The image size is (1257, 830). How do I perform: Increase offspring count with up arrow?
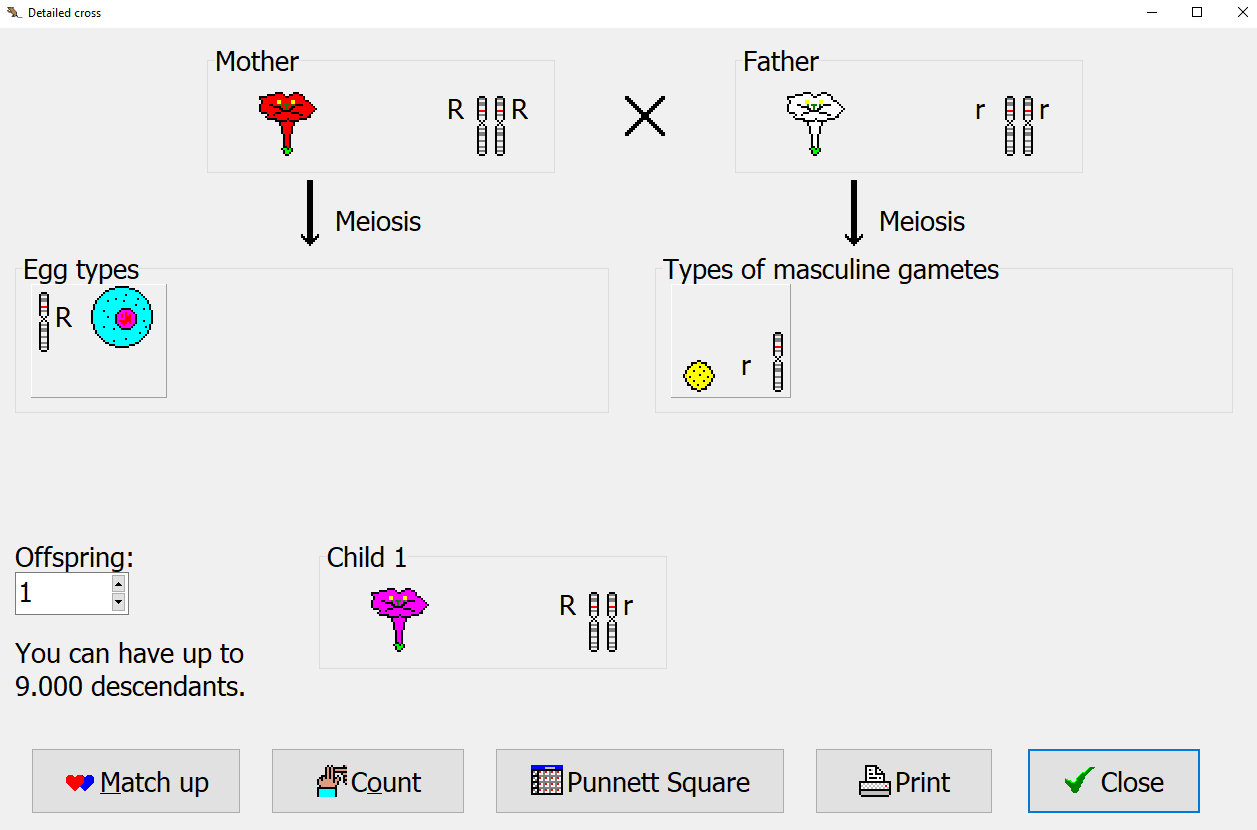click(x=119, y=584)
